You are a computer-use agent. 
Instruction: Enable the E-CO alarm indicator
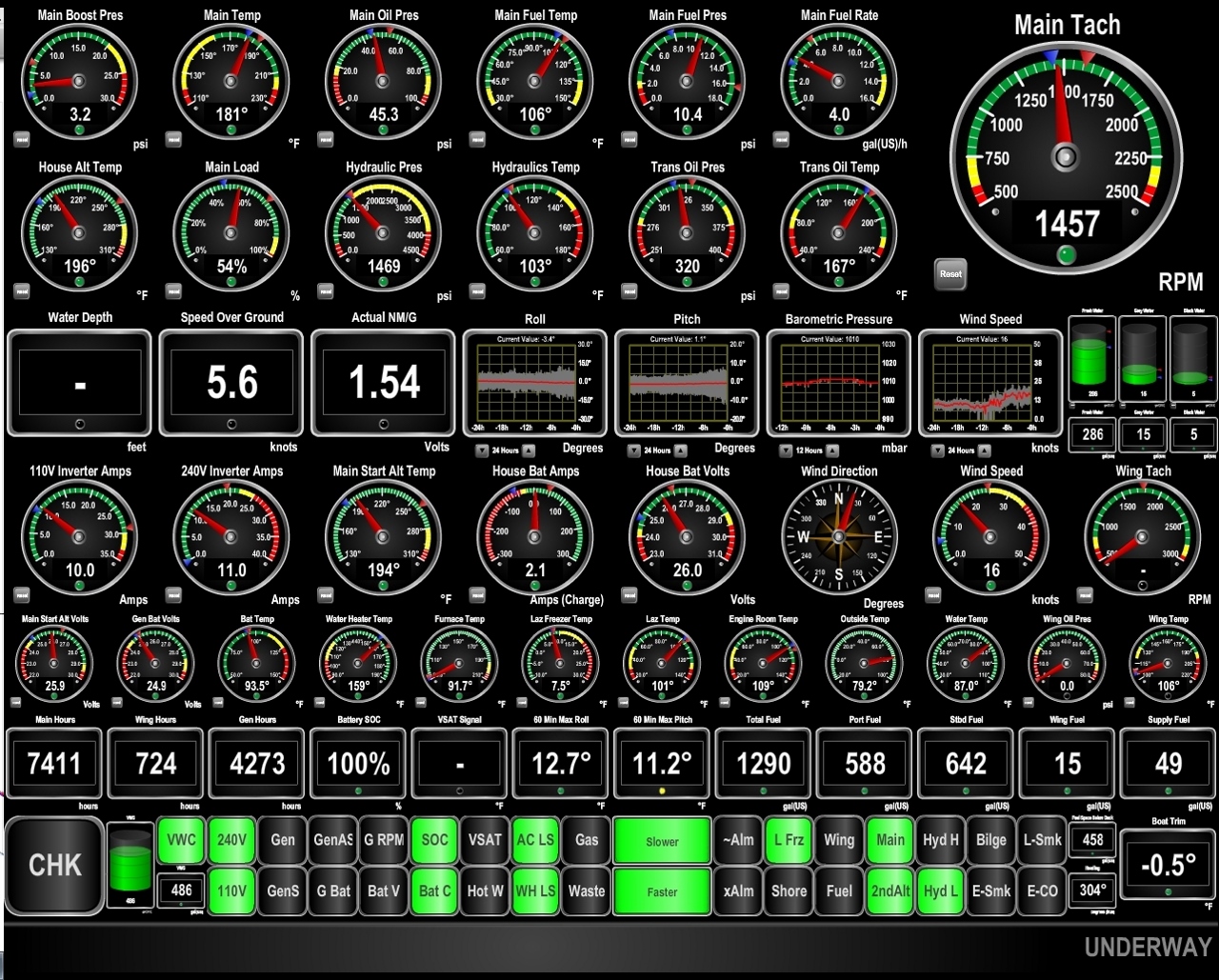(x=1042, y=891)
